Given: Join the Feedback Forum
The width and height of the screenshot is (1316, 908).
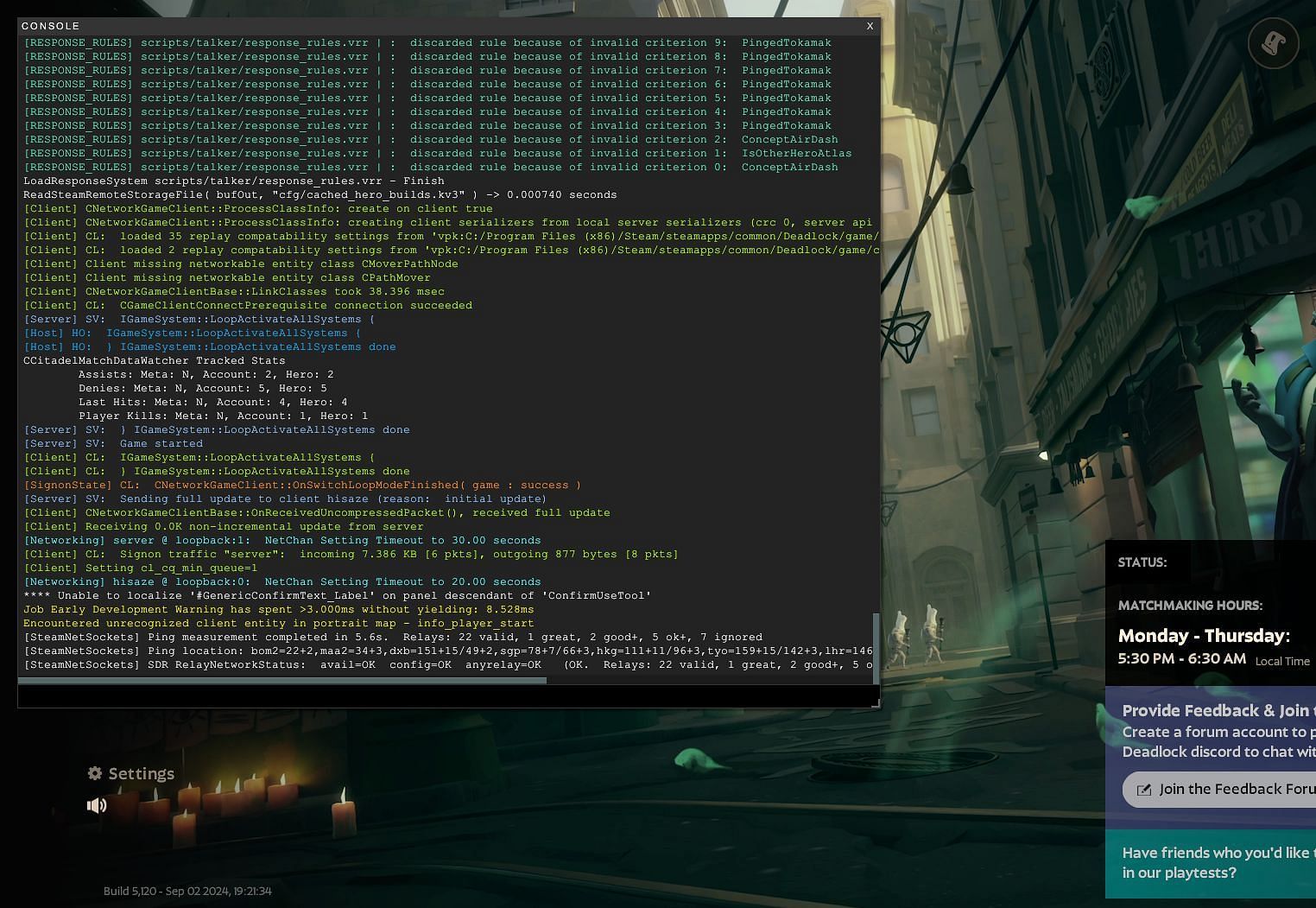Looking at the screenshot, I should (1219, 790).
